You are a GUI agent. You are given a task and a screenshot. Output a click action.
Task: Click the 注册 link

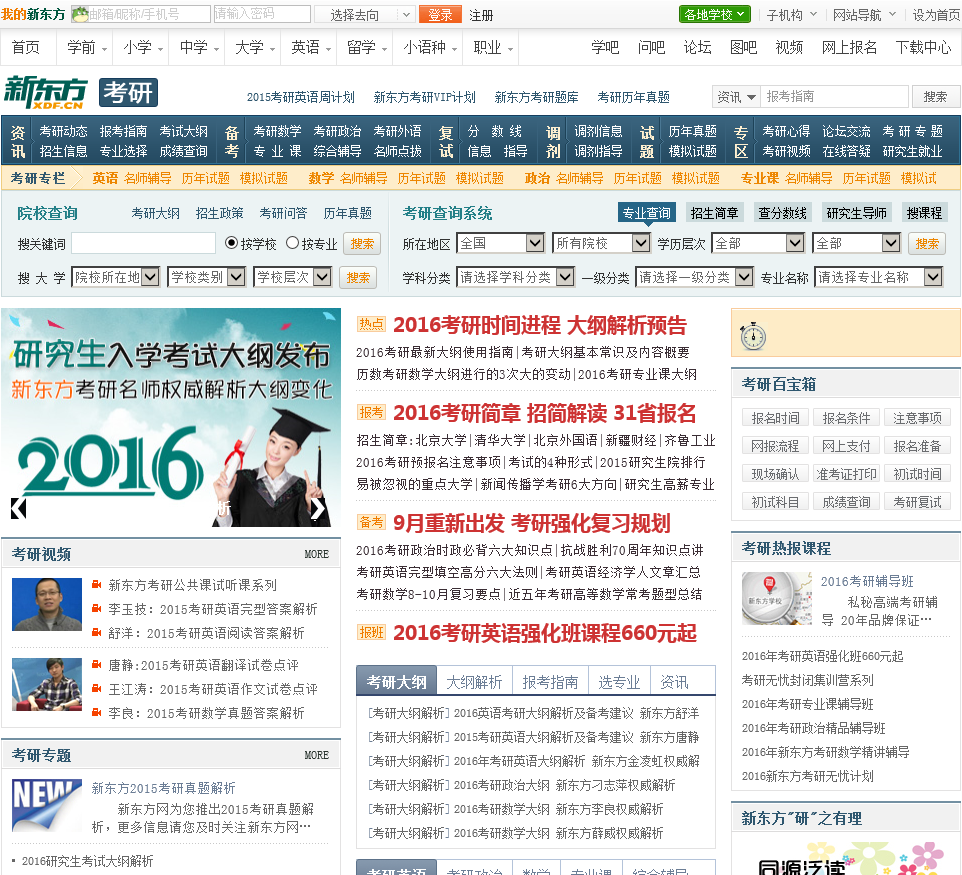pos(481,15)
